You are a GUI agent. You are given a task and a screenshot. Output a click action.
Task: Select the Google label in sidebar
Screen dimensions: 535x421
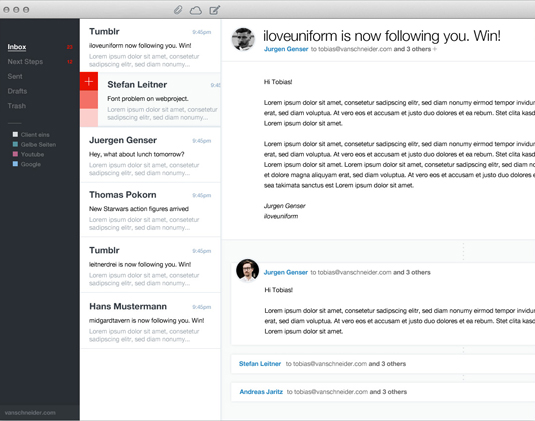pos(31,164)
